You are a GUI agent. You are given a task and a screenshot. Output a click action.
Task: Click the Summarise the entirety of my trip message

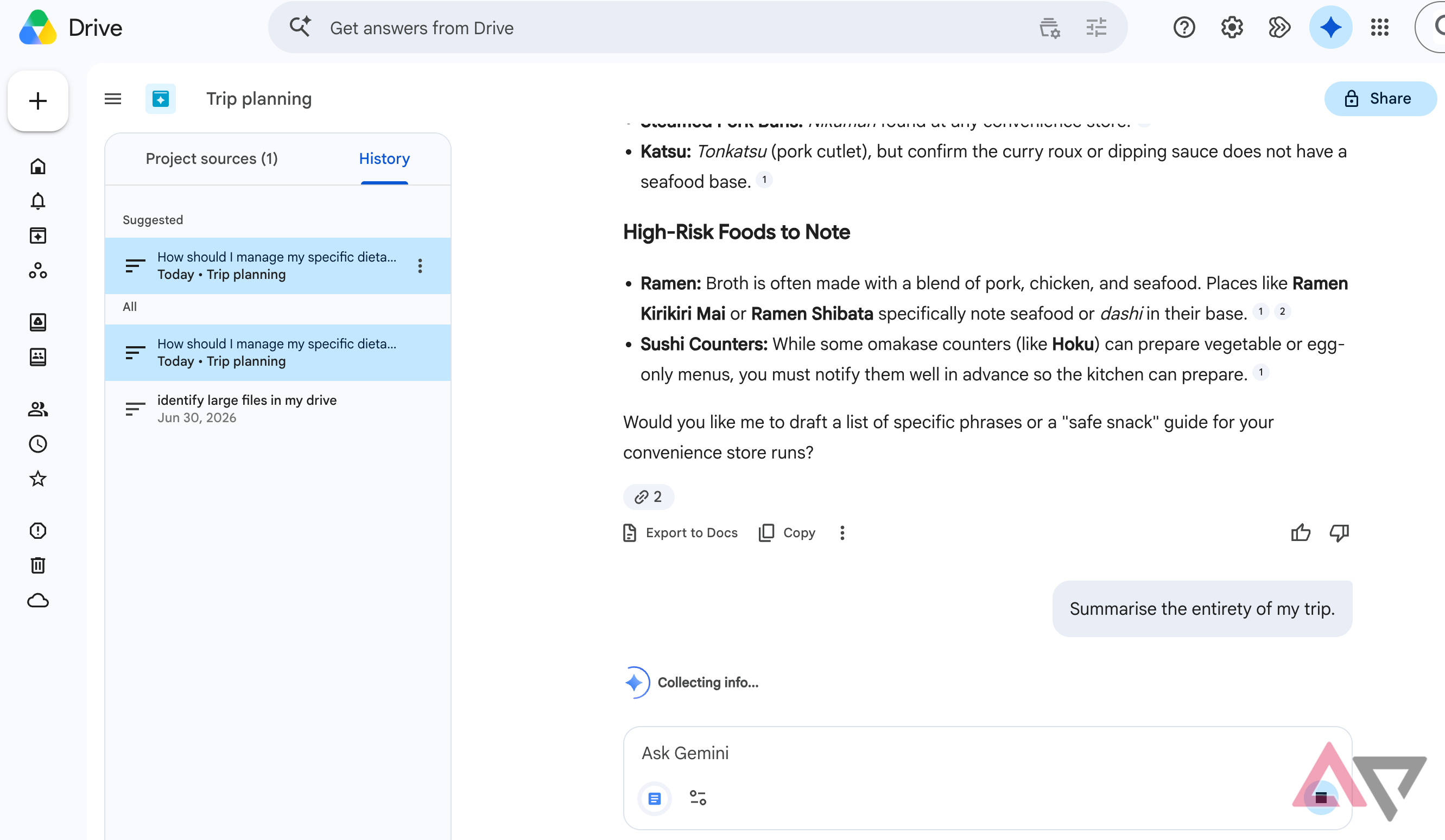(1202, 608)
